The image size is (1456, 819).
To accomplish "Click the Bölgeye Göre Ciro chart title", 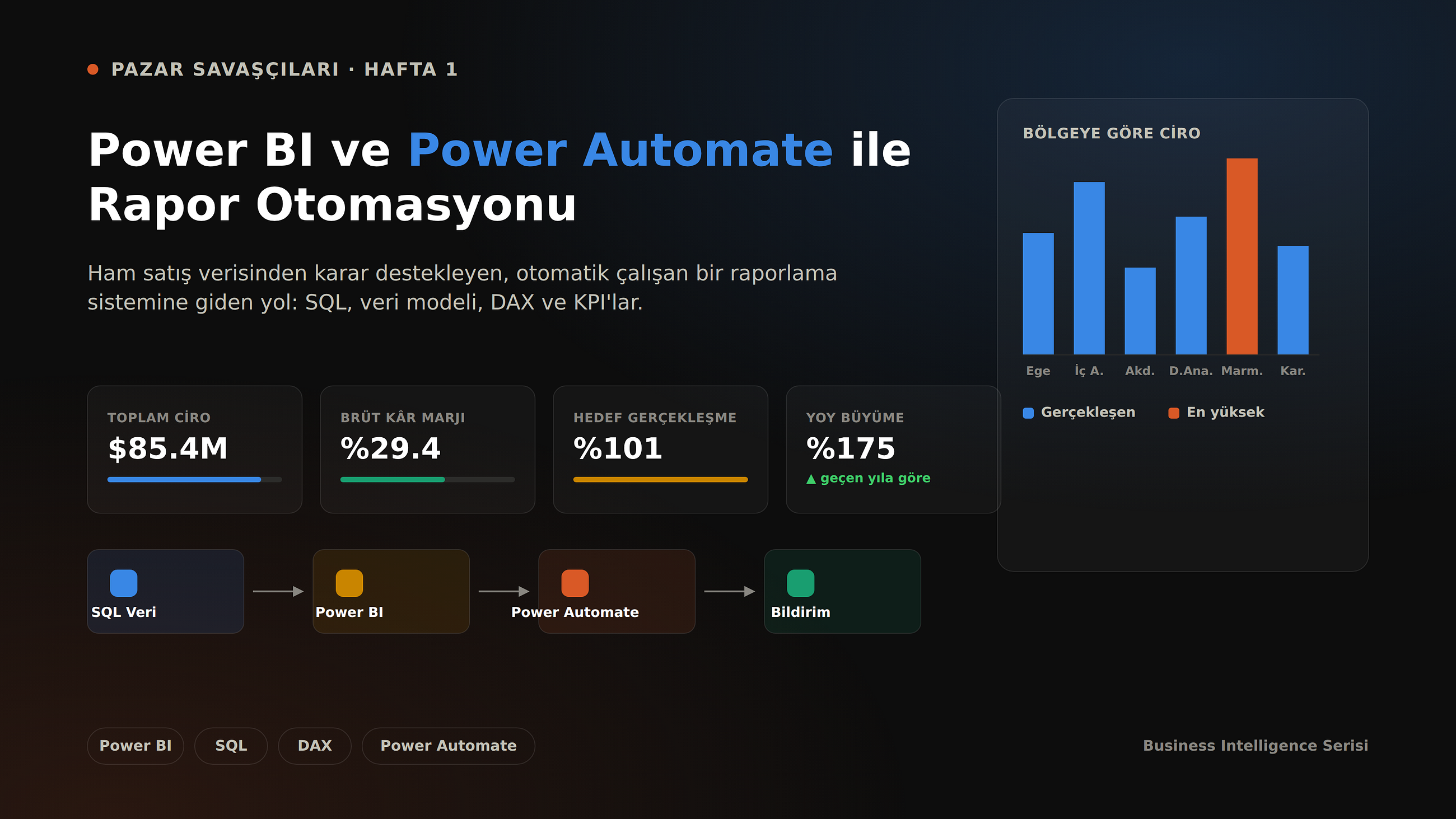I will pos(1111,133).
